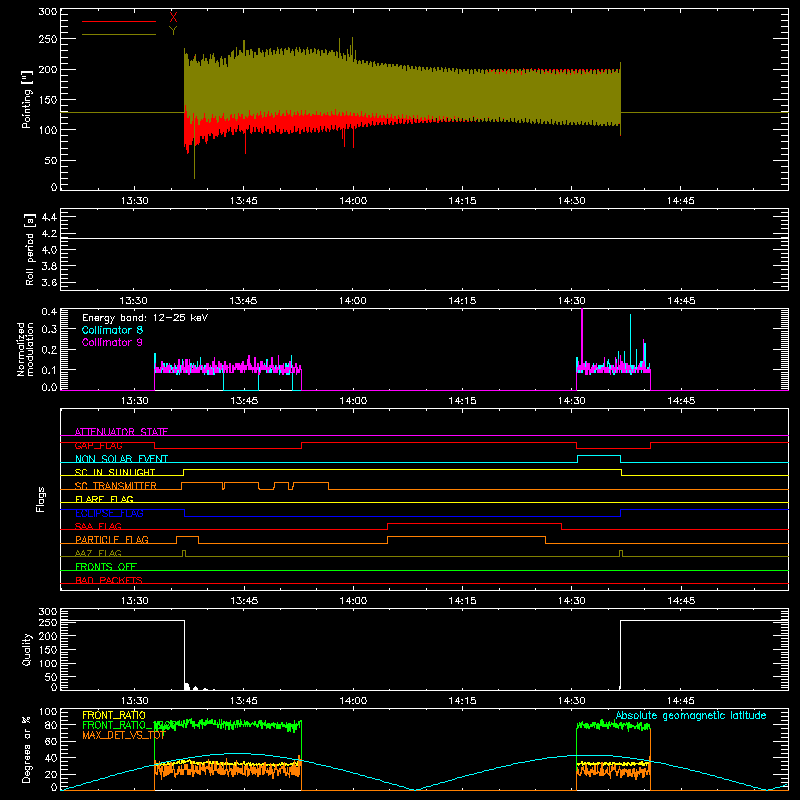The image size is (800, 800).
Task: Select the "Y" legend label
Action: pos(173,31)
